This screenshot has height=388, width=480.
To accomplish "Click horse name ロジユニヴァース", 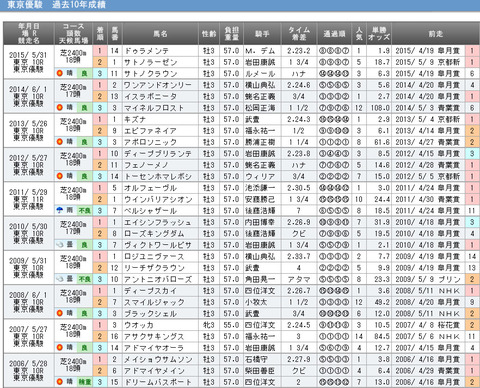I will coord(154,257).
